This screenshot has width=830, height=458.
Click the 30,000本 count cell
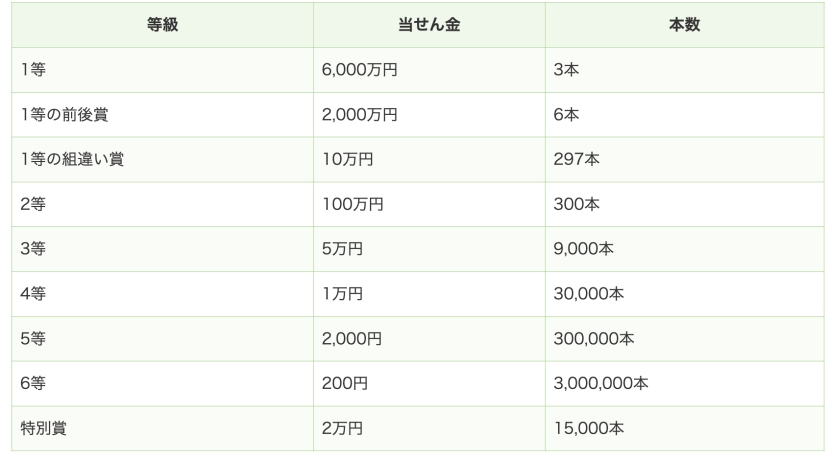(587, 295)
